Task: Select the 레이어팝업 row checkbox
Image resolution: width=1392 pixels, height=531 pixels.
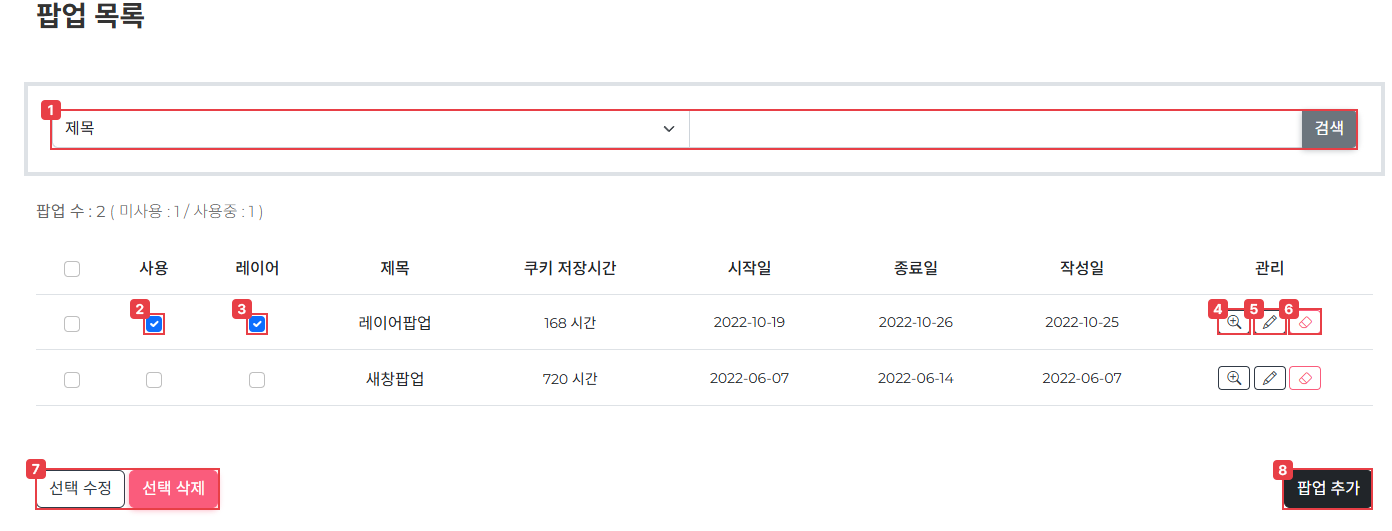Action: tap(72, 324)
